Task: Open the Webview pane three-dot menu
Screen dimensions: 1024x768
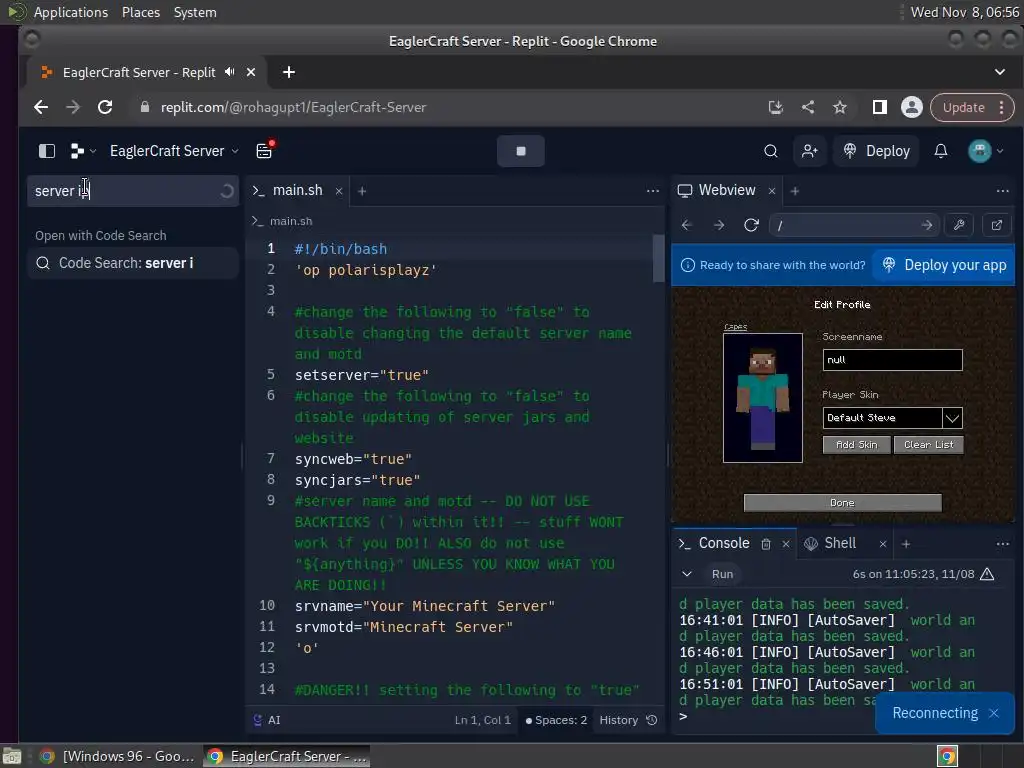Action: pyautogui.click(x=1002, y=191)
